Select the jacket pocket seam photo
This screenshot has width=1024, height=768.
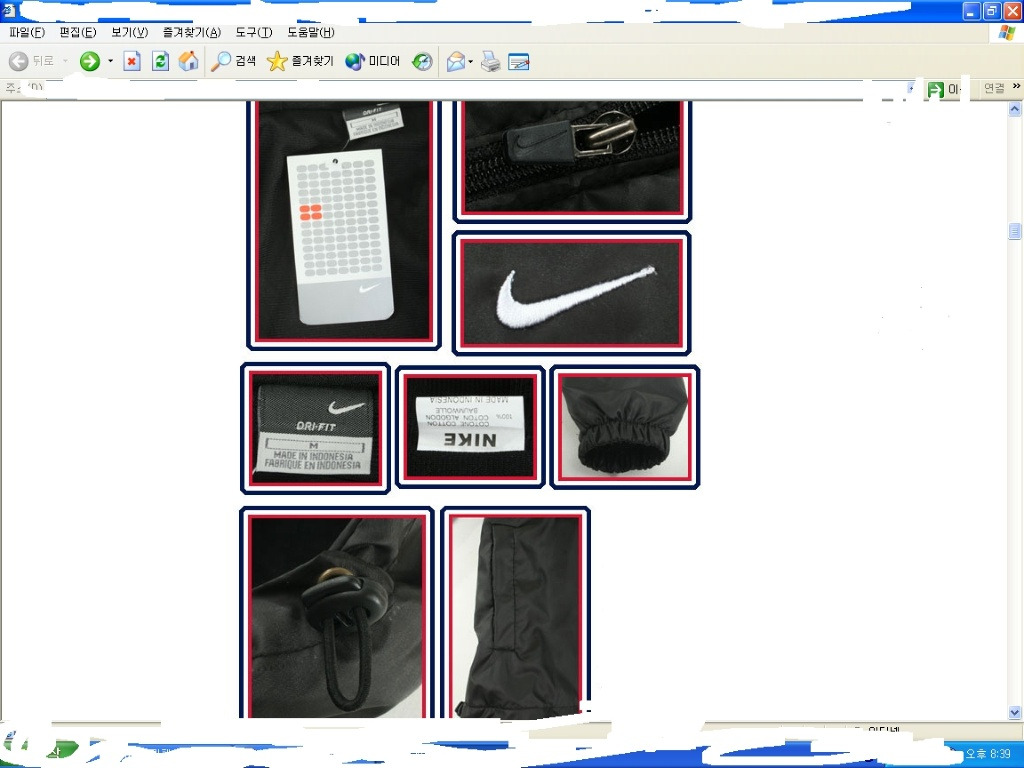[516, 613]
